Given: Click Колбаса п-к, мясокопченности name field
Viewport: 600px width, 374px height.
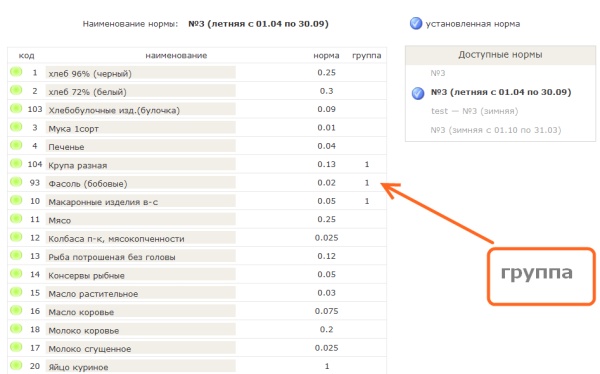Looking at the screenshot, I should point(140,238).
